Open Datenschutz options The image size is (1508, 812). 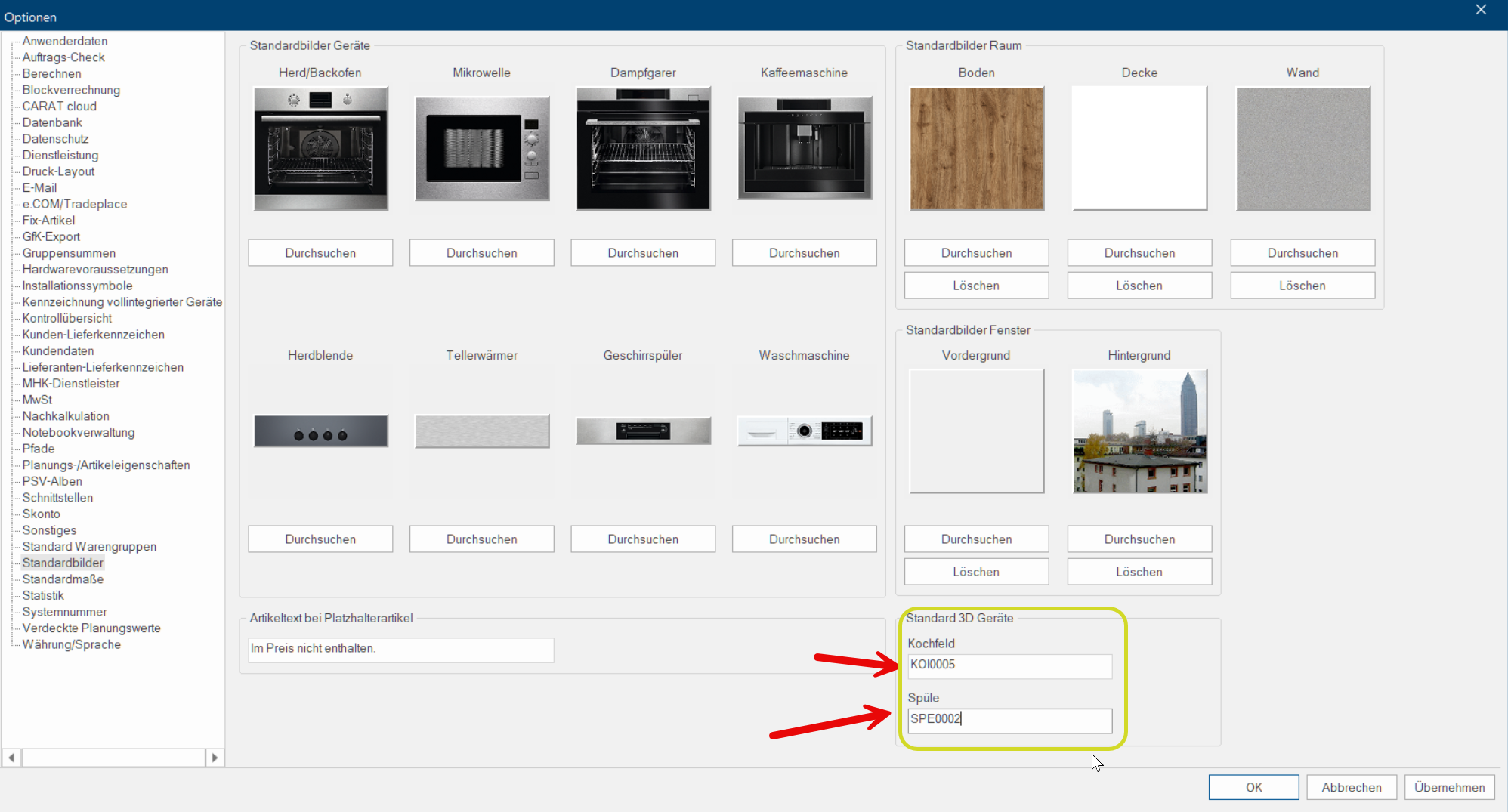point(55,139)
